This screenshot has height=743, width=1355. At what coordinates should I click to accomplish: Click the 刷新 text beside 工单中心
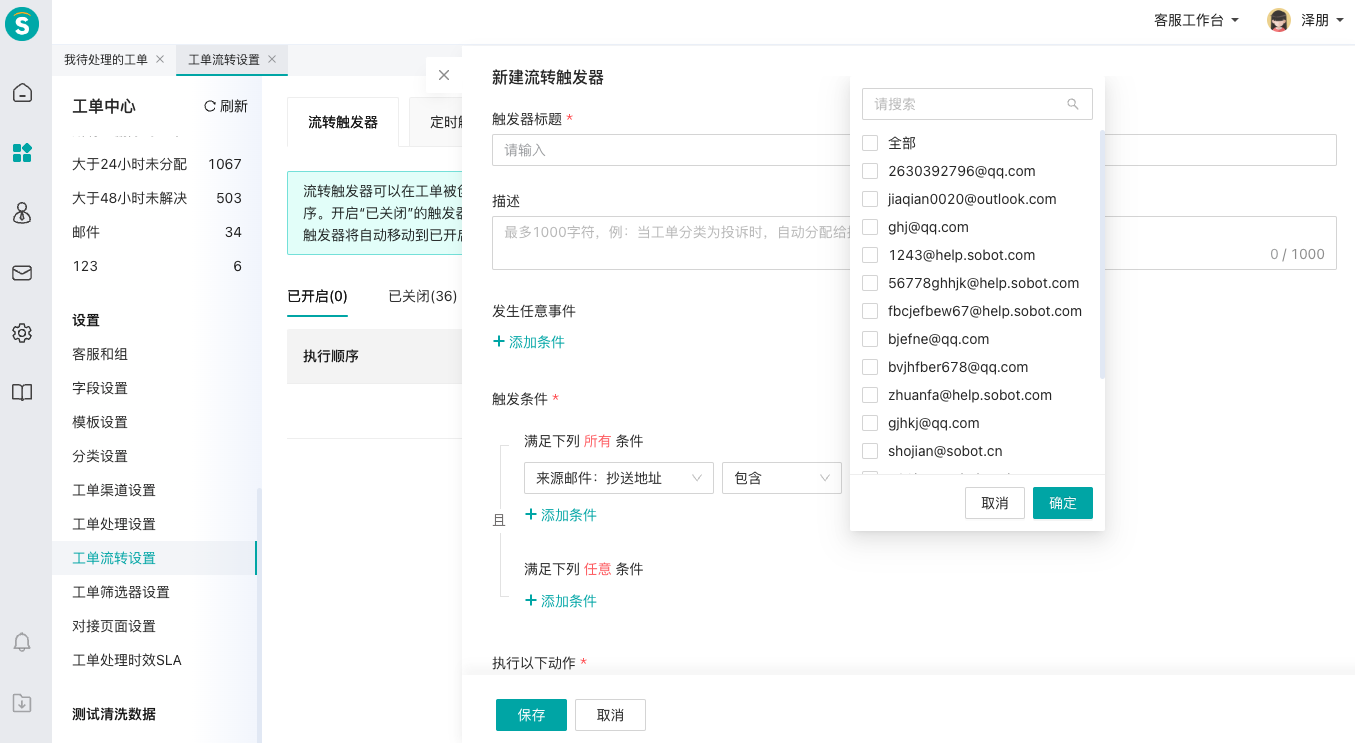pyautogui.click(x=234, y=106)
